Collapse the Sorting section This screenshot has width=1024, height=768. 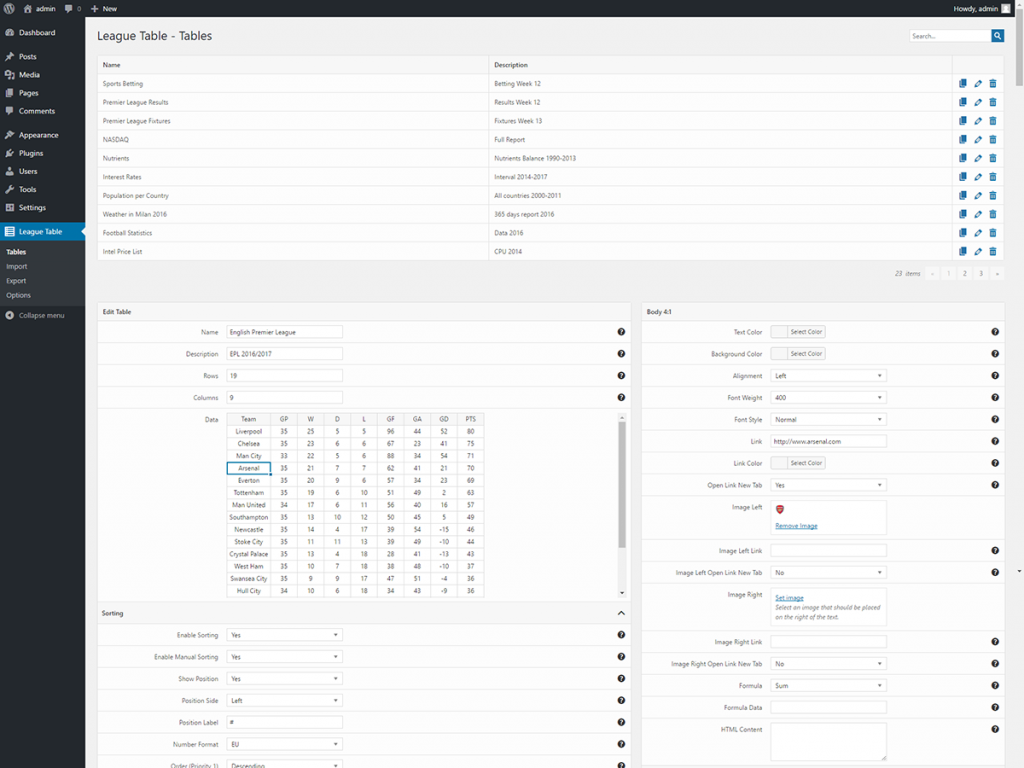[x=620, y=613]
